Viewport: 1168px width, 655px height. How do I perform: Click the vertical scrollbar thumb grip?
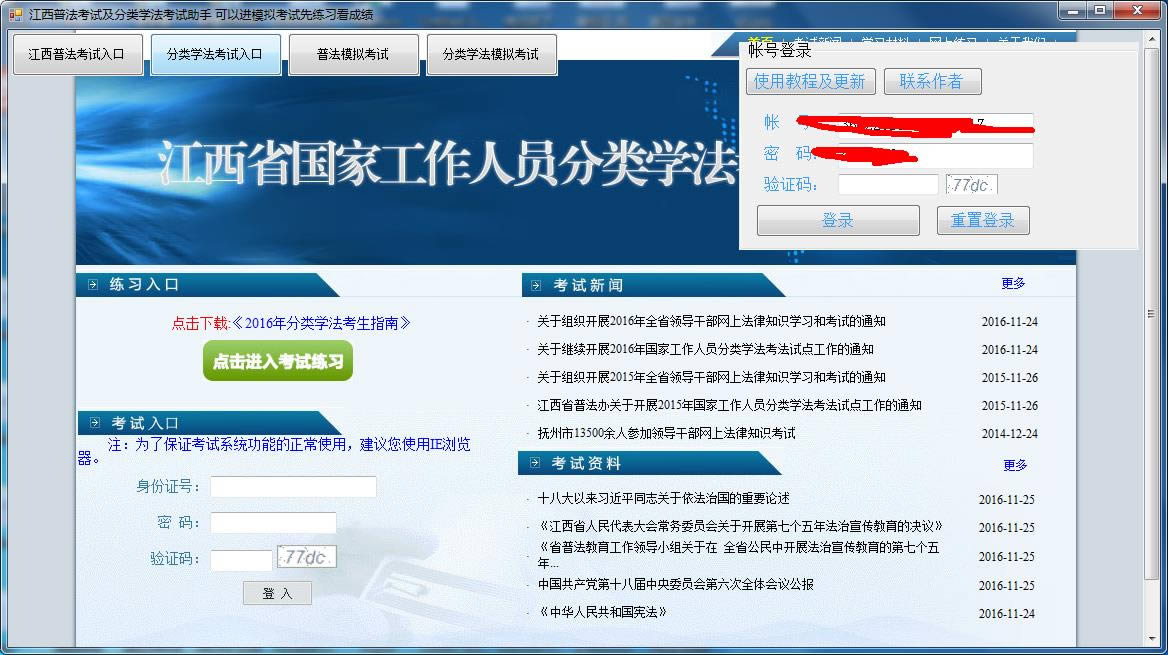click(x=1152, y=314)
